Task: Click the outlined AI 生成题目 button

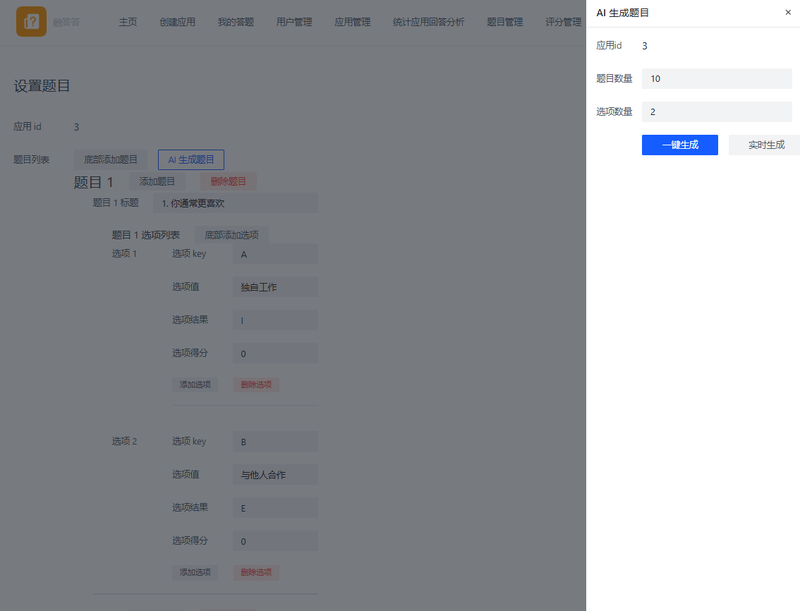Action: click(x=191, y=160)
